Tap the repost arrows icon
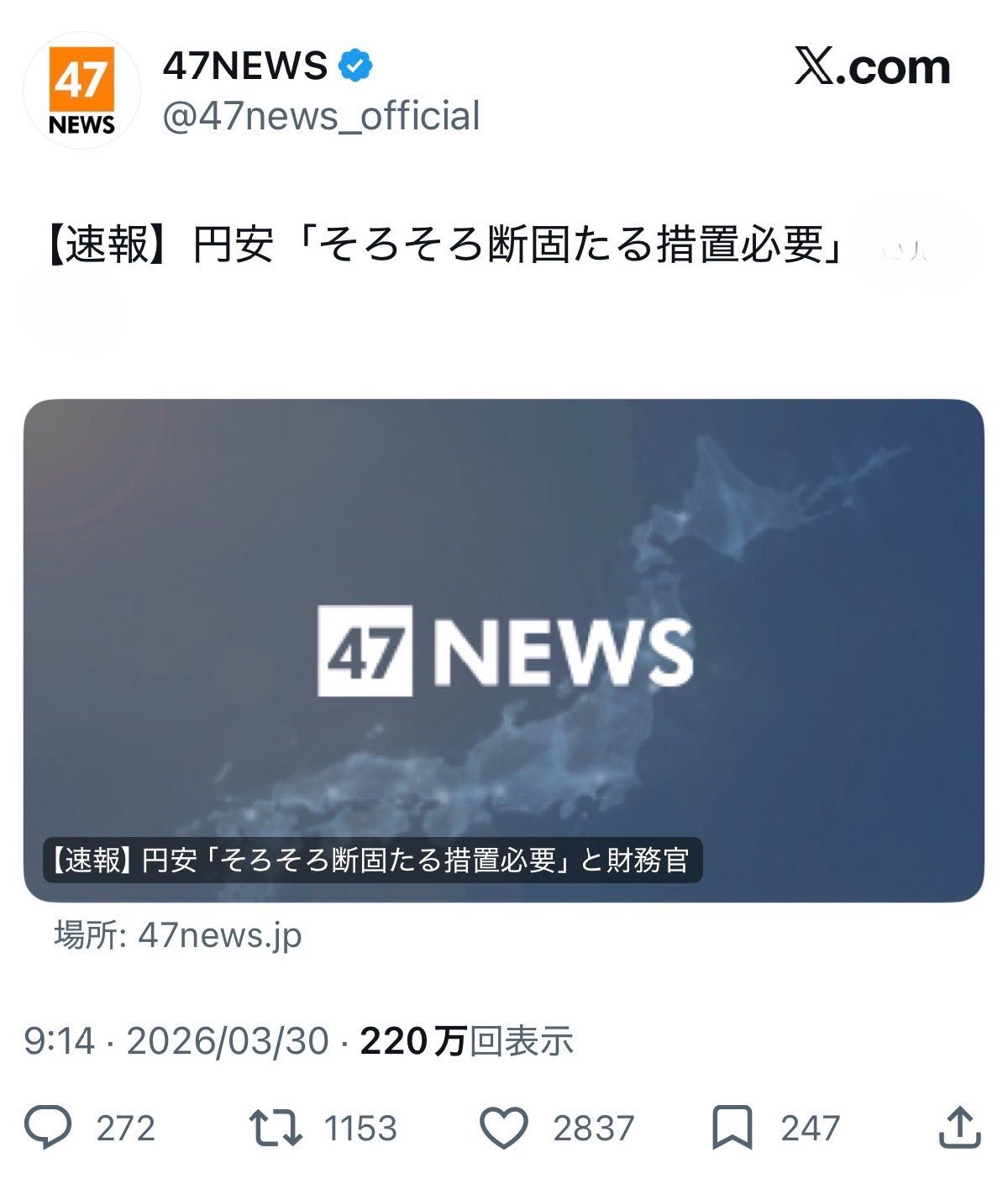The width and height of the screenshot is (1008, 1179). point(276,1128)
